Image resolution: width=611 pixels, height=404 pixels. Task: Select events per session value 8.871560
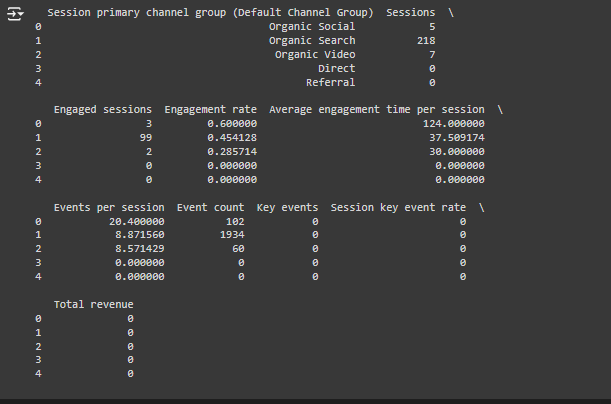click(x=140, y=235)
